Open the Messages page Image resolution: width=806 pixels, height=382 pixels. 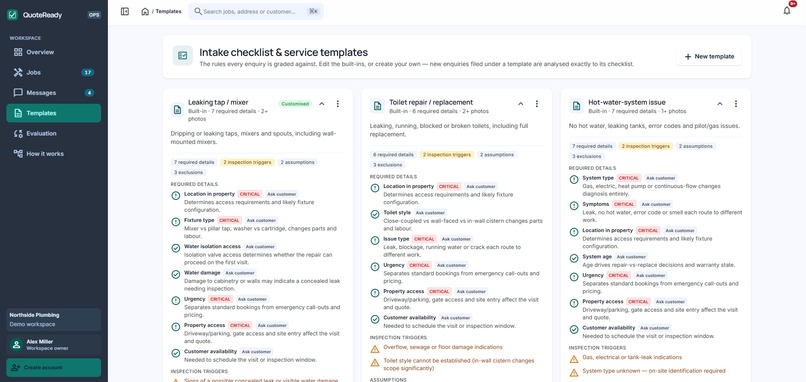coord(53,93)
